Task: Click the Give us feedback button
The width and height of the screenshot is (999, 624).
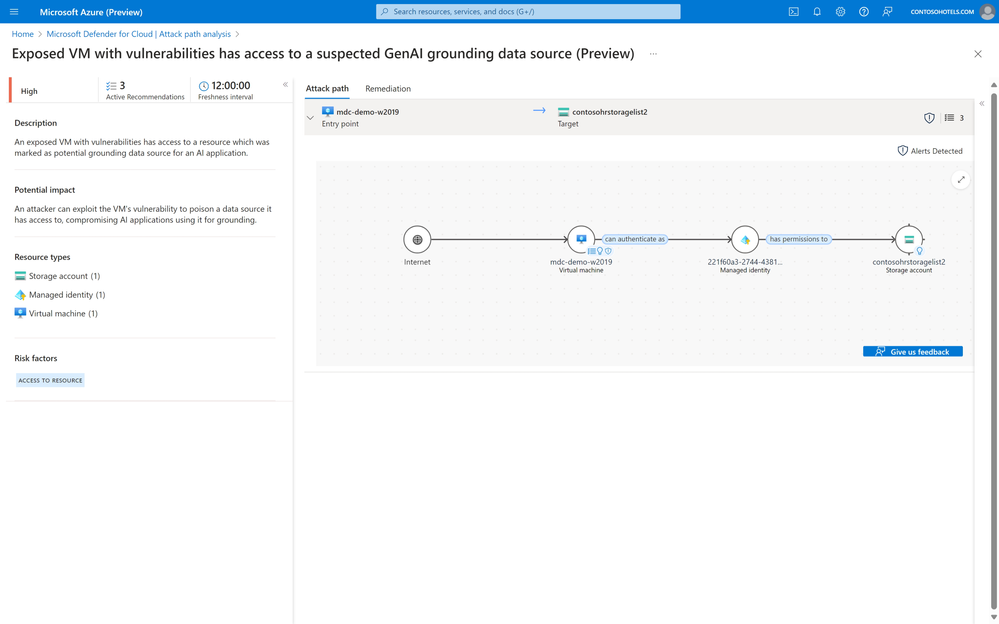Action: point(912,352)
